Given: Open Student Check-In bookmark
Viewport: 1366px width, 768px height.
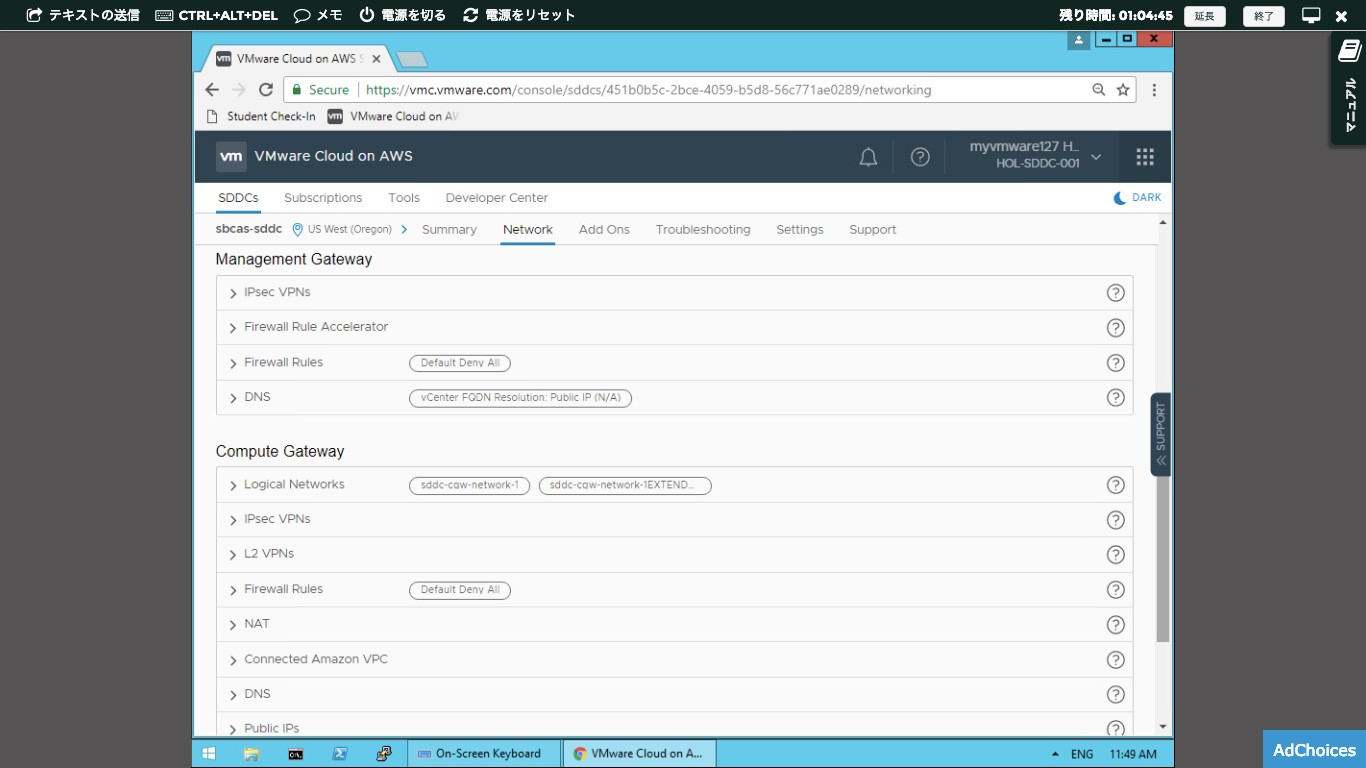Looking at the screenshot, I should 261,116.
